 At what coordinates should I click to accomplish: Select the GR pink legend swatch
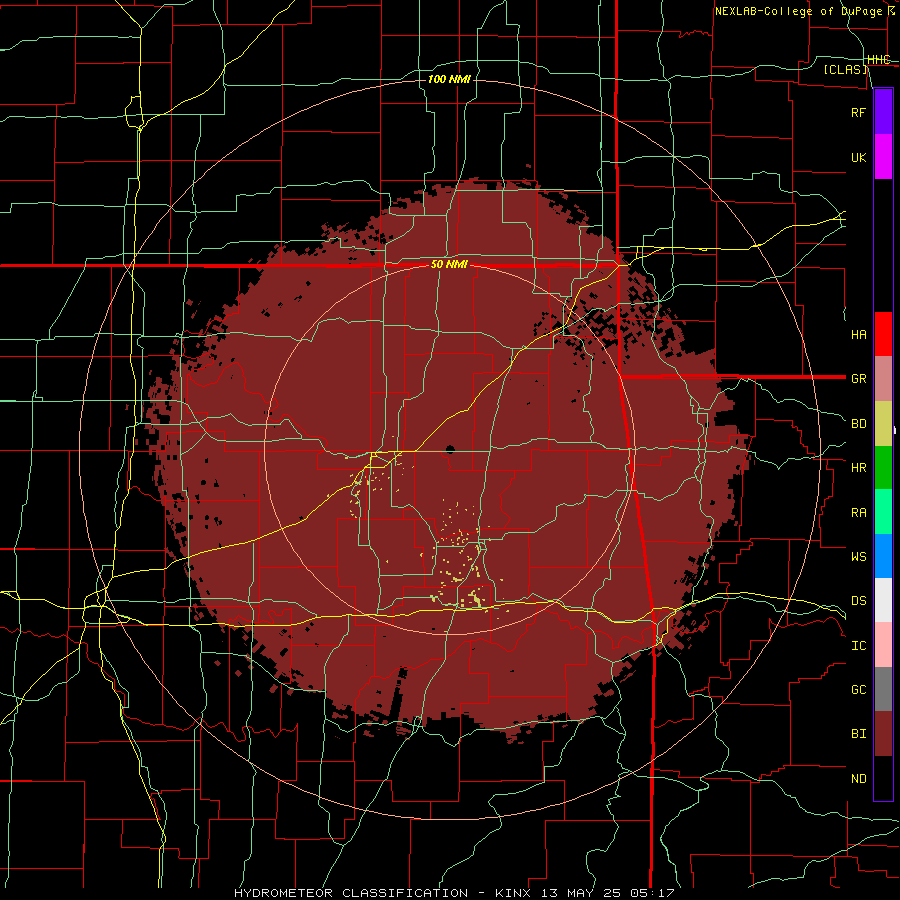883,379
